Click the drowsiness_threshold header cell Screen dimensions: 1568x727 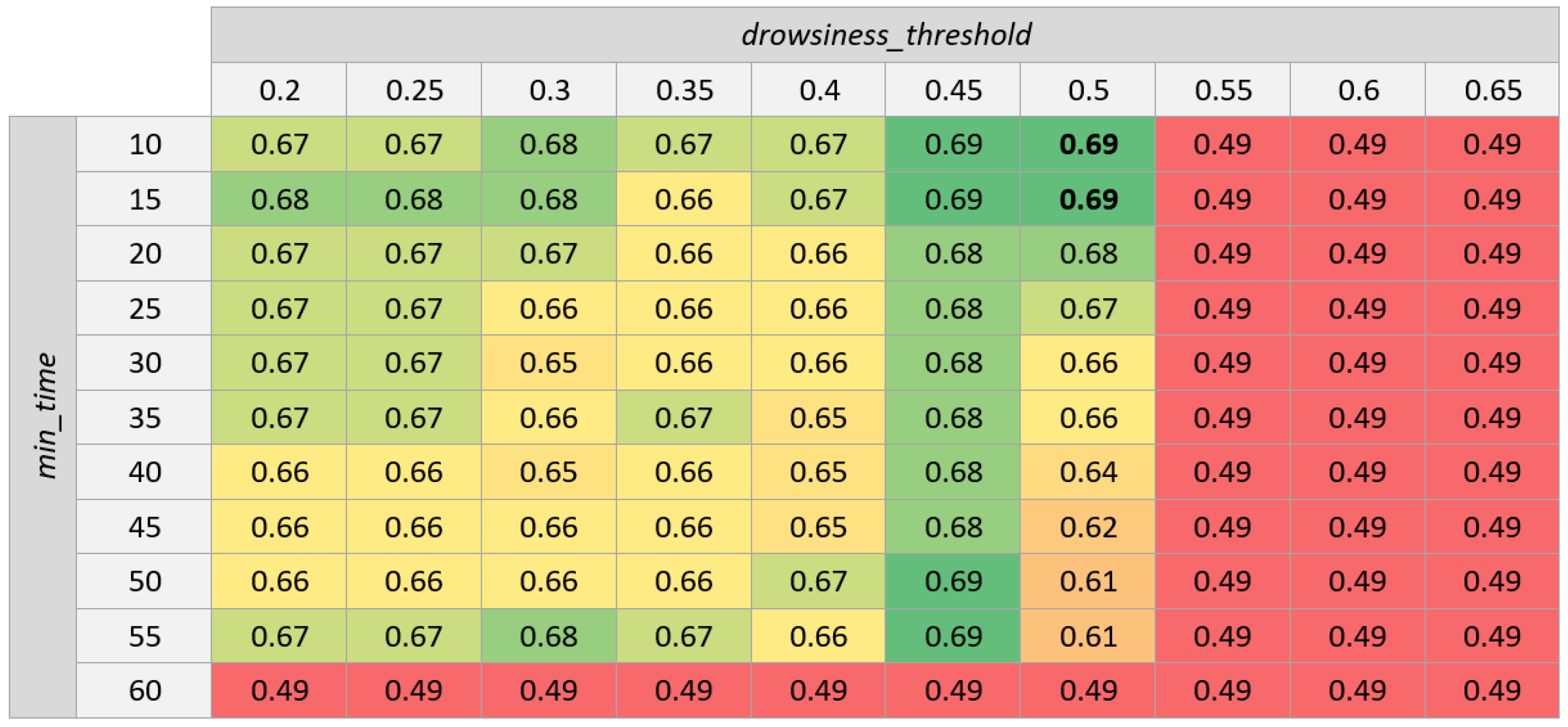pos(885,35)
